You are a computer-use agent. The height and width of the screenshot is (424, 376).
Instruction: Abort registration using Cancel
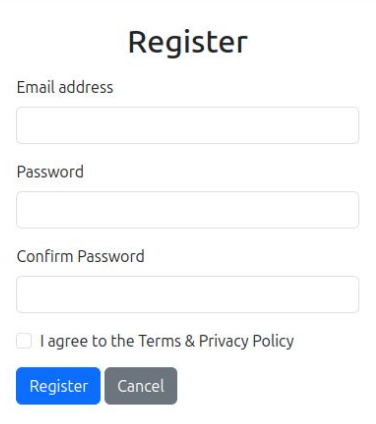(x=141, y=386)
